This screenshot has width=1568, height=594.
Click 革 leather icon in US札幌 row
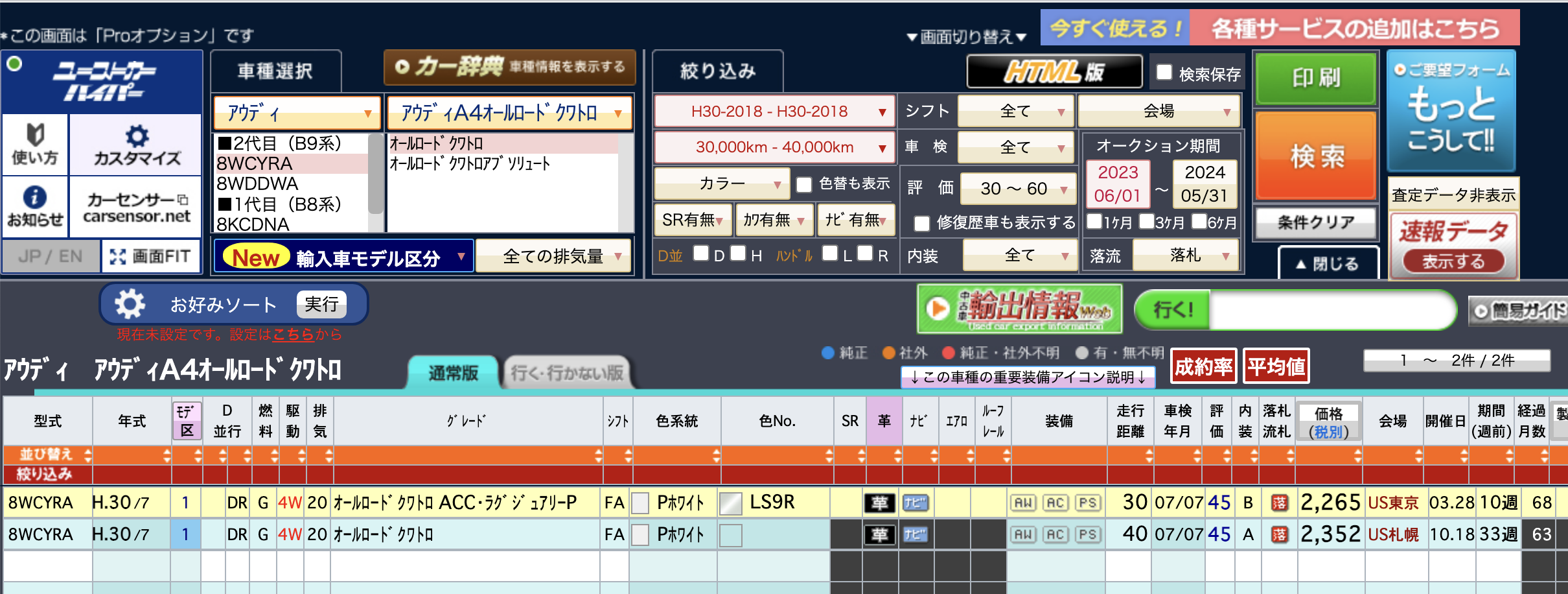click(879, 534)
